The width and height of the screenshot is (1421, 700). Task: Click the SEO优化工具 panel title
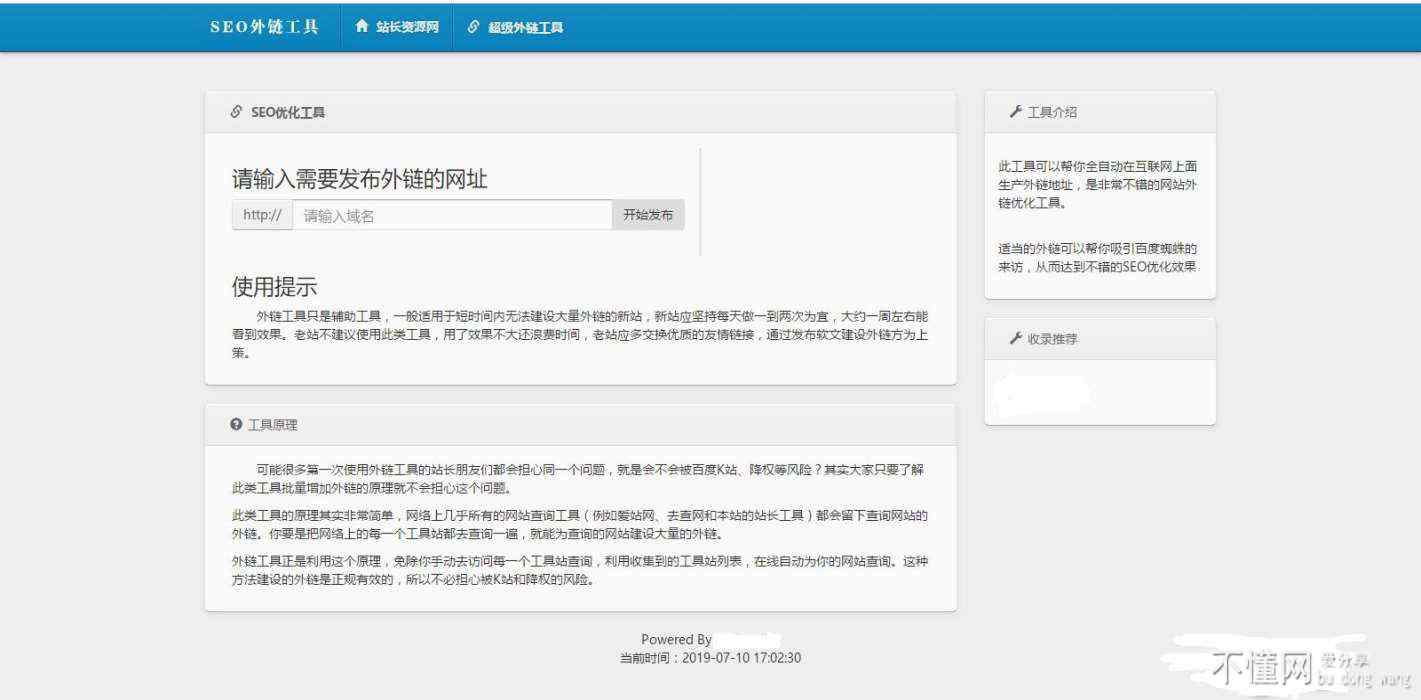[288, 113]
